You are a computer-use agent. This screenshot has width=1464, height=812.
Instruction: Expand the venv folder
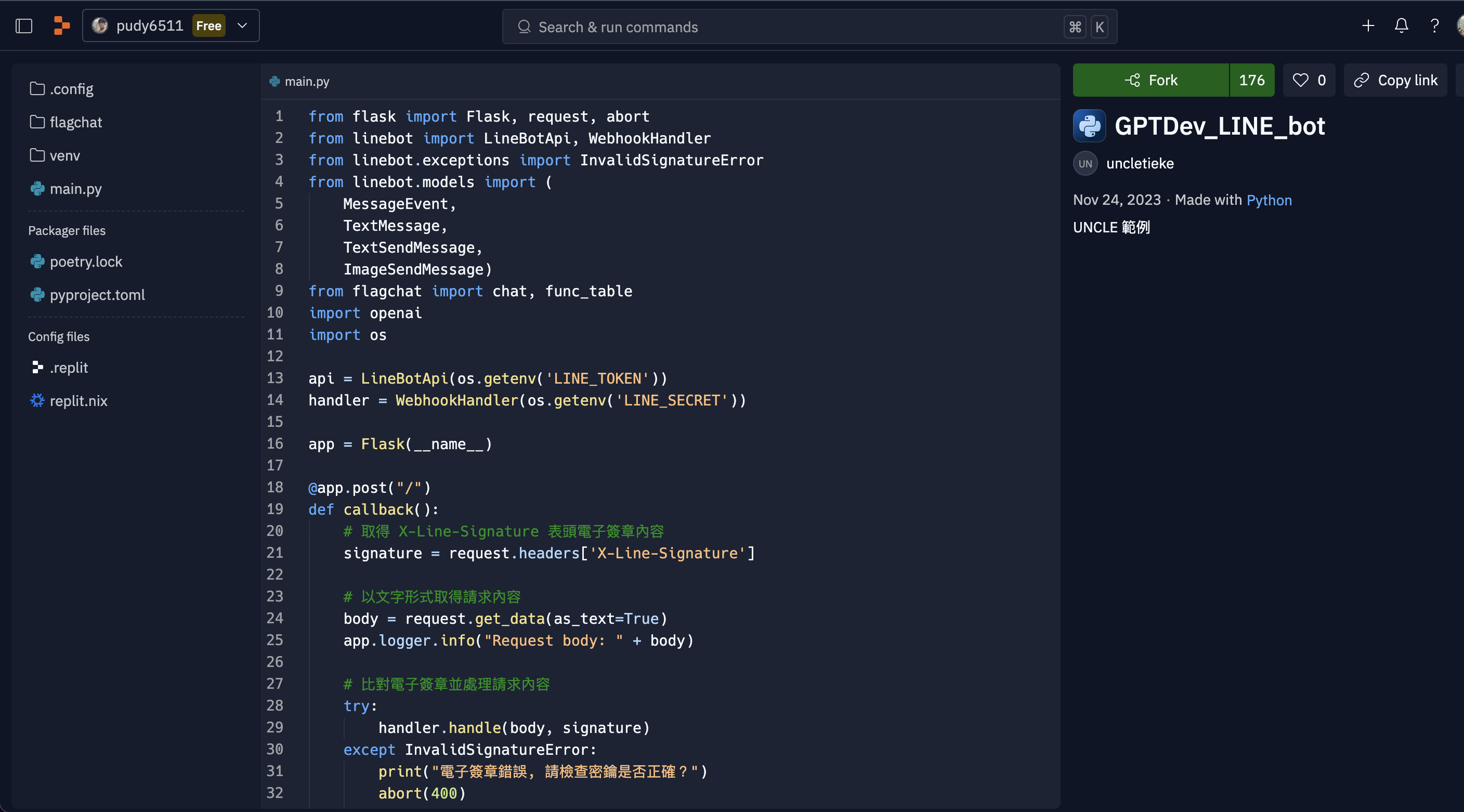[x=55, y=155]
